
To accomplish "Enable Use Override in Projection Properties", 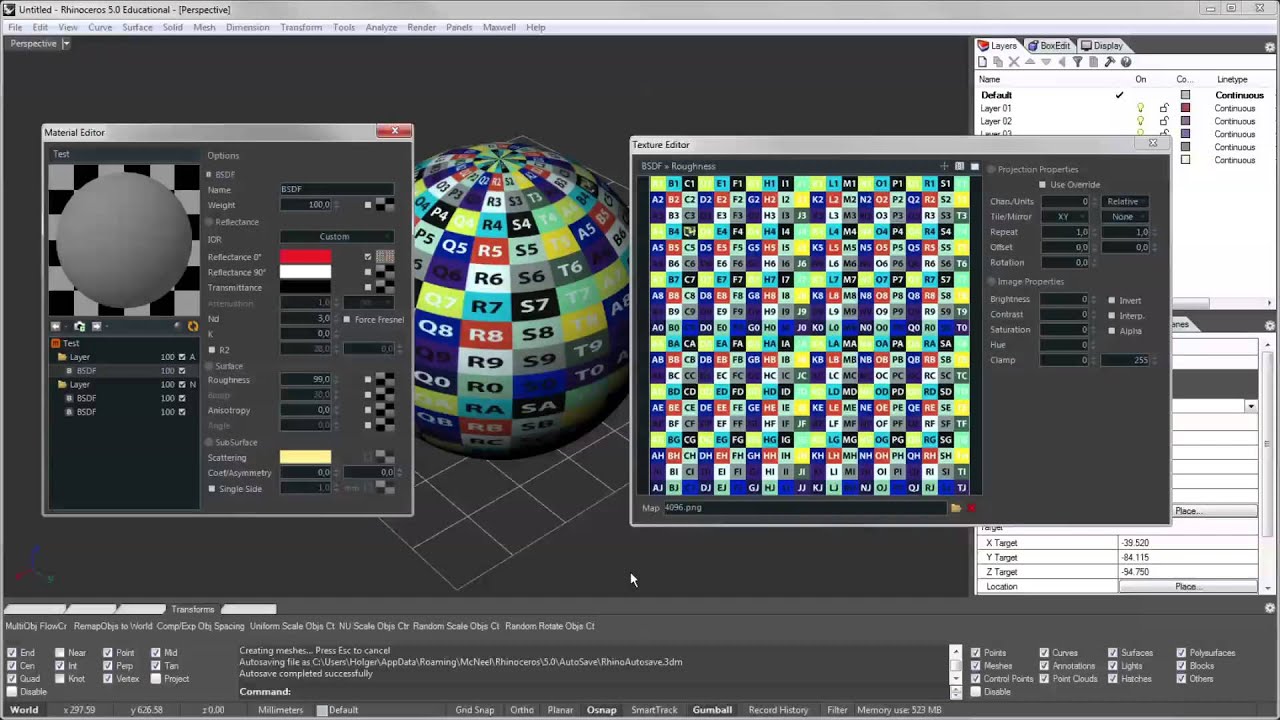I will tap(1042, 185).
